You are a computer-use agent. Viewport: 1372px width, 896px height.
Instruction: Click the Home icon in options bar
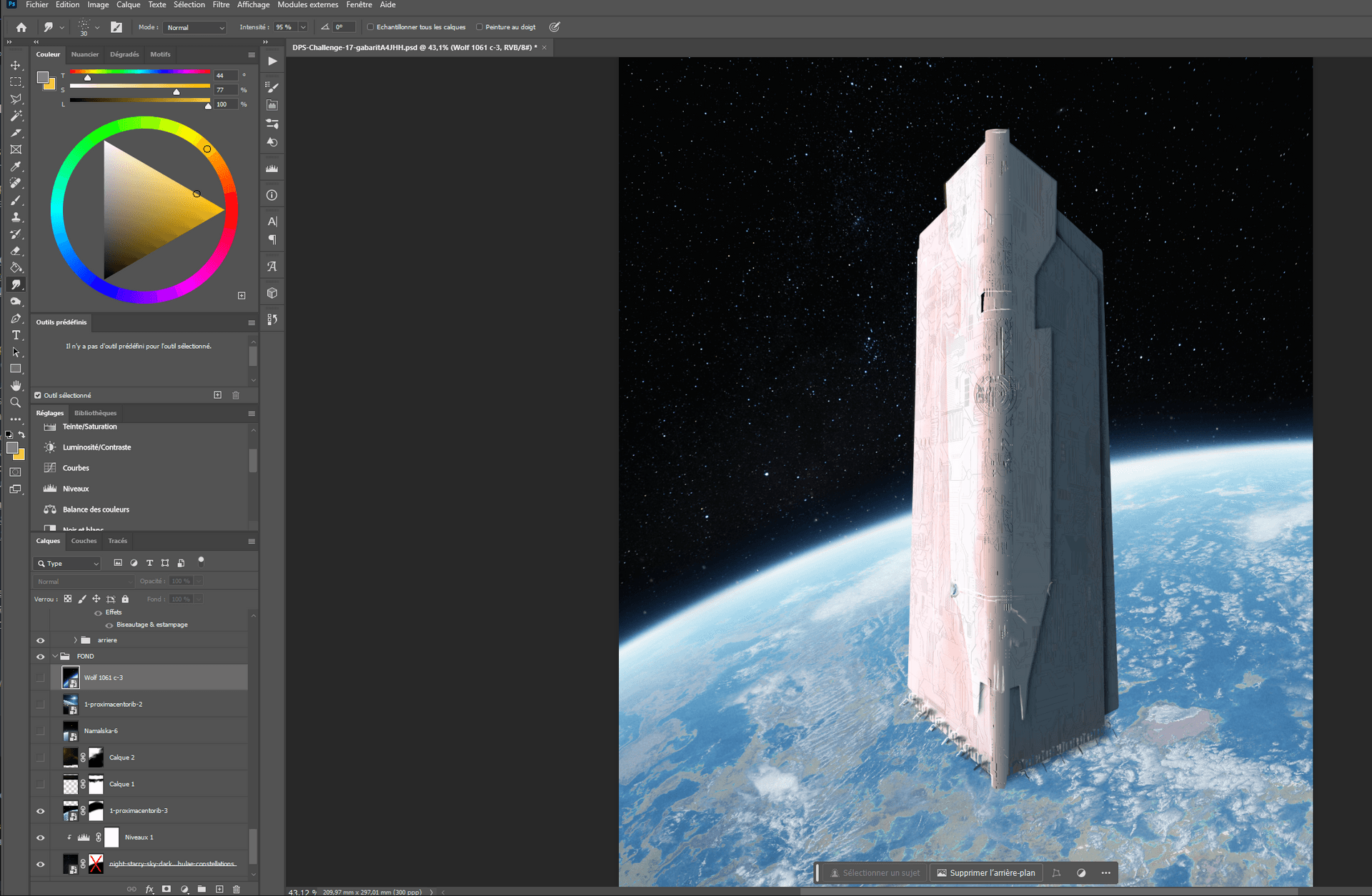pyautogui.click(x=21, y=27)
